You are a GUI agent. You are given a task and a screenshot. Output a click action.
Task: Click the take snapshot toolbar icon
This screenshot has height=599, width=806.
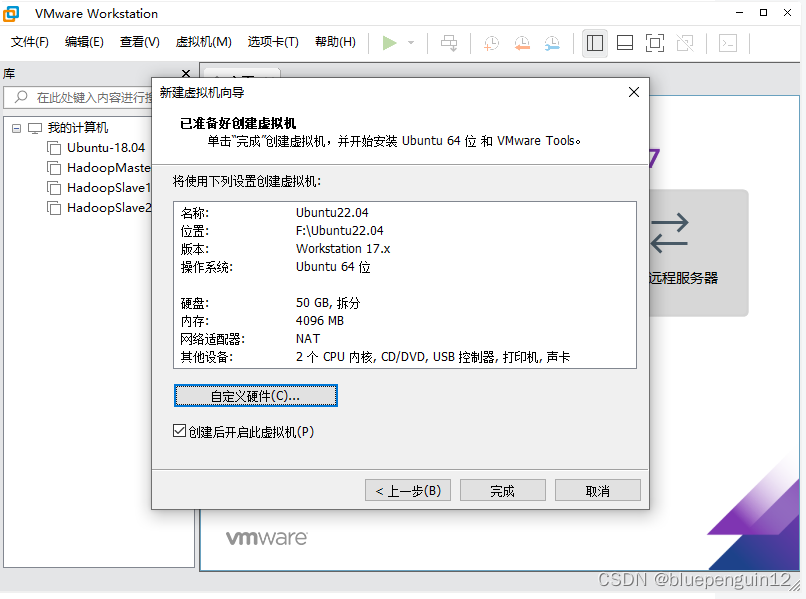point(491,43)
